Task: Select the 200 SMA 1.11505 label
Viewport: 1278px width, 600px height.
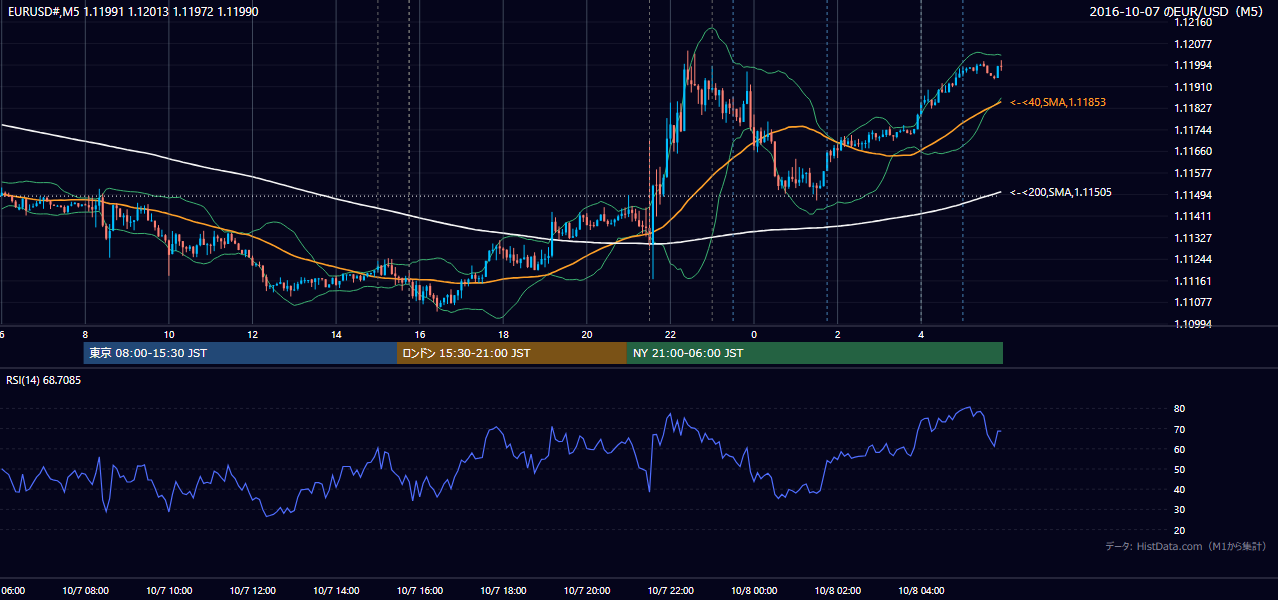Action: [x=1061, y=192]
